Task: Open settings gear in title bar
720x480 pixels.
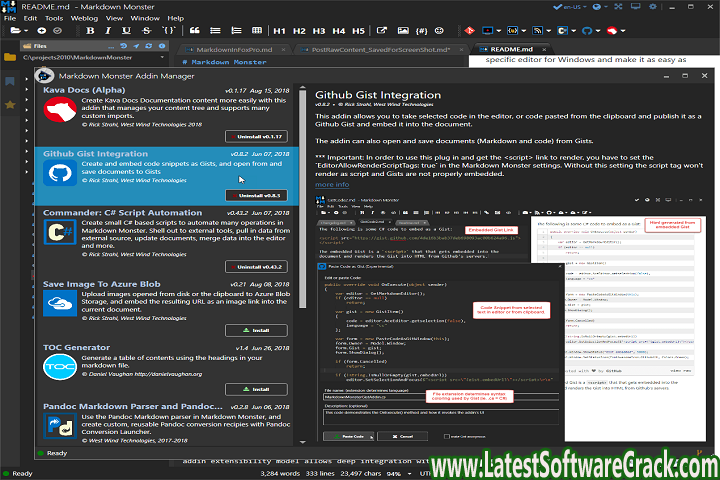Action: click(x=652, y=7)
